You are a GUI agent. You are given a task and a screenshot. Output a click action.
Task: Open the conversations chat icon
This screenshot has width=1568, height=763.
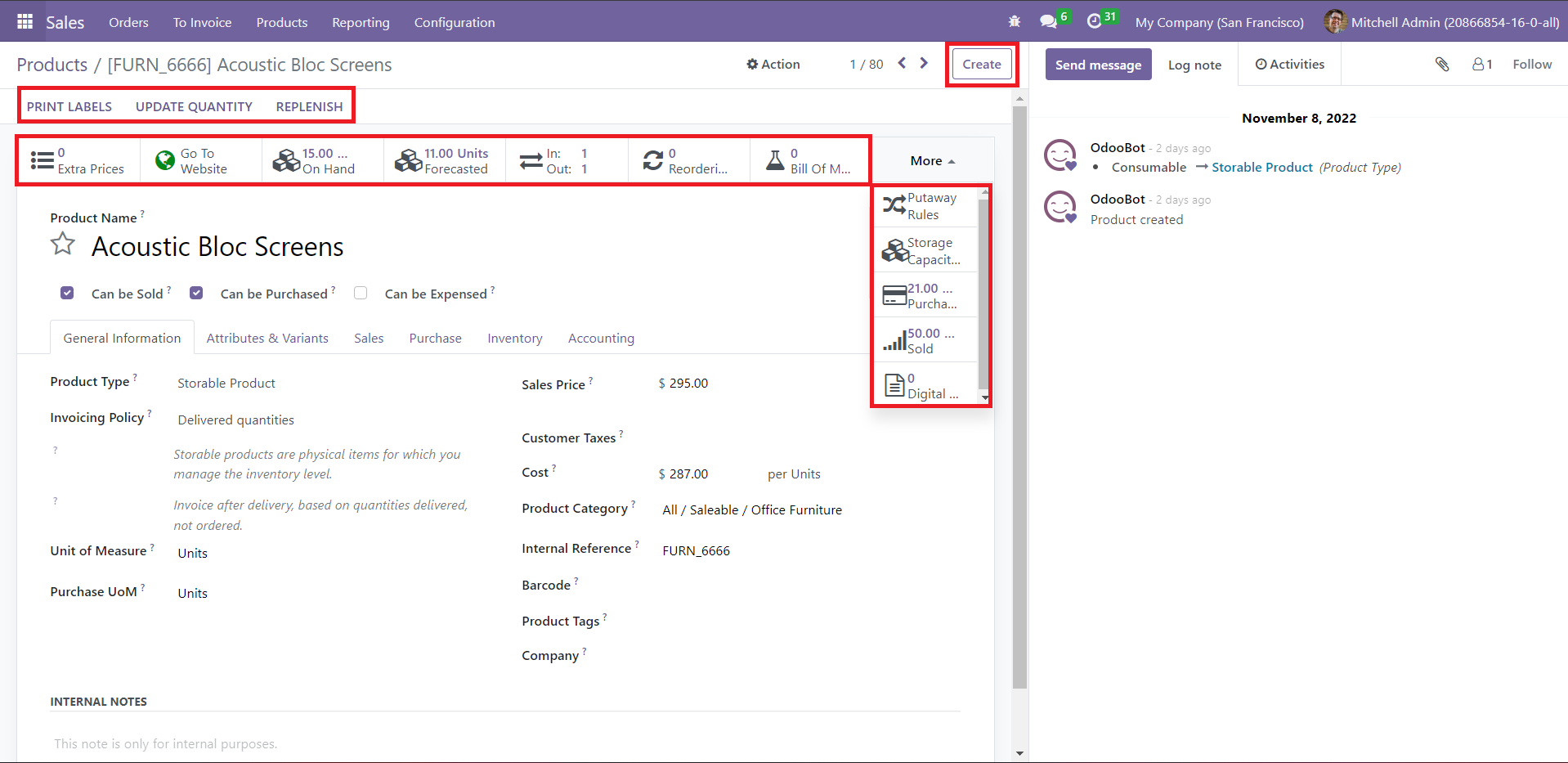tap(1049, 22)
